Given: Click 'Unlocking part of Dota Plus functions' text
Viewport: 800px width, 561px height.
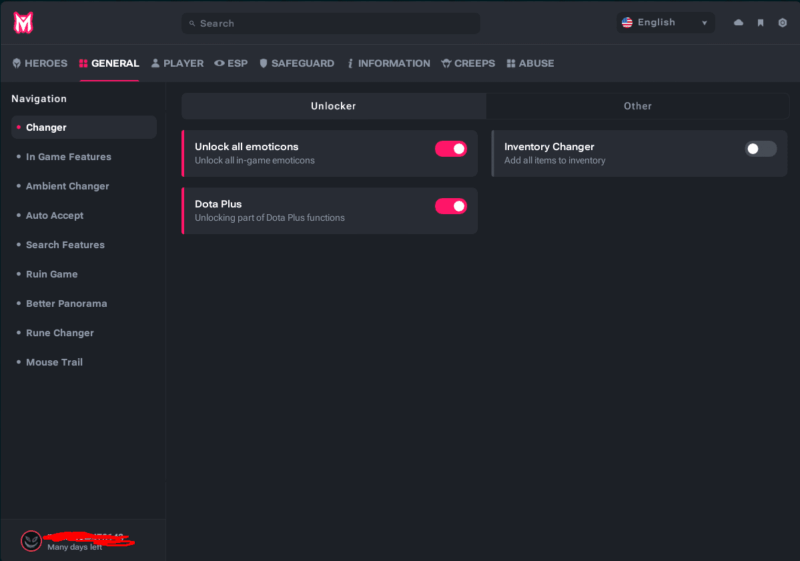Looking at the screenshot, I should click(269, 218).
